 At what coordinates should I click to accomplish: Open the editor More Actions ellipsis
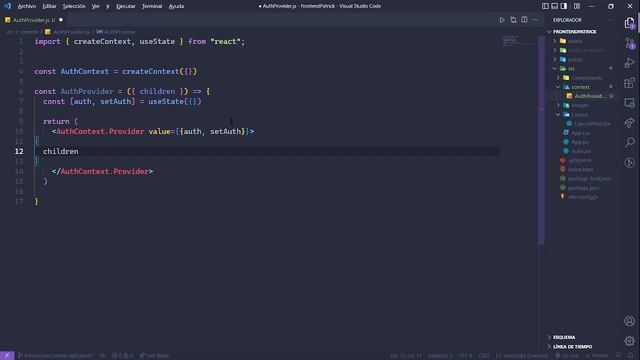pos(535,20)
